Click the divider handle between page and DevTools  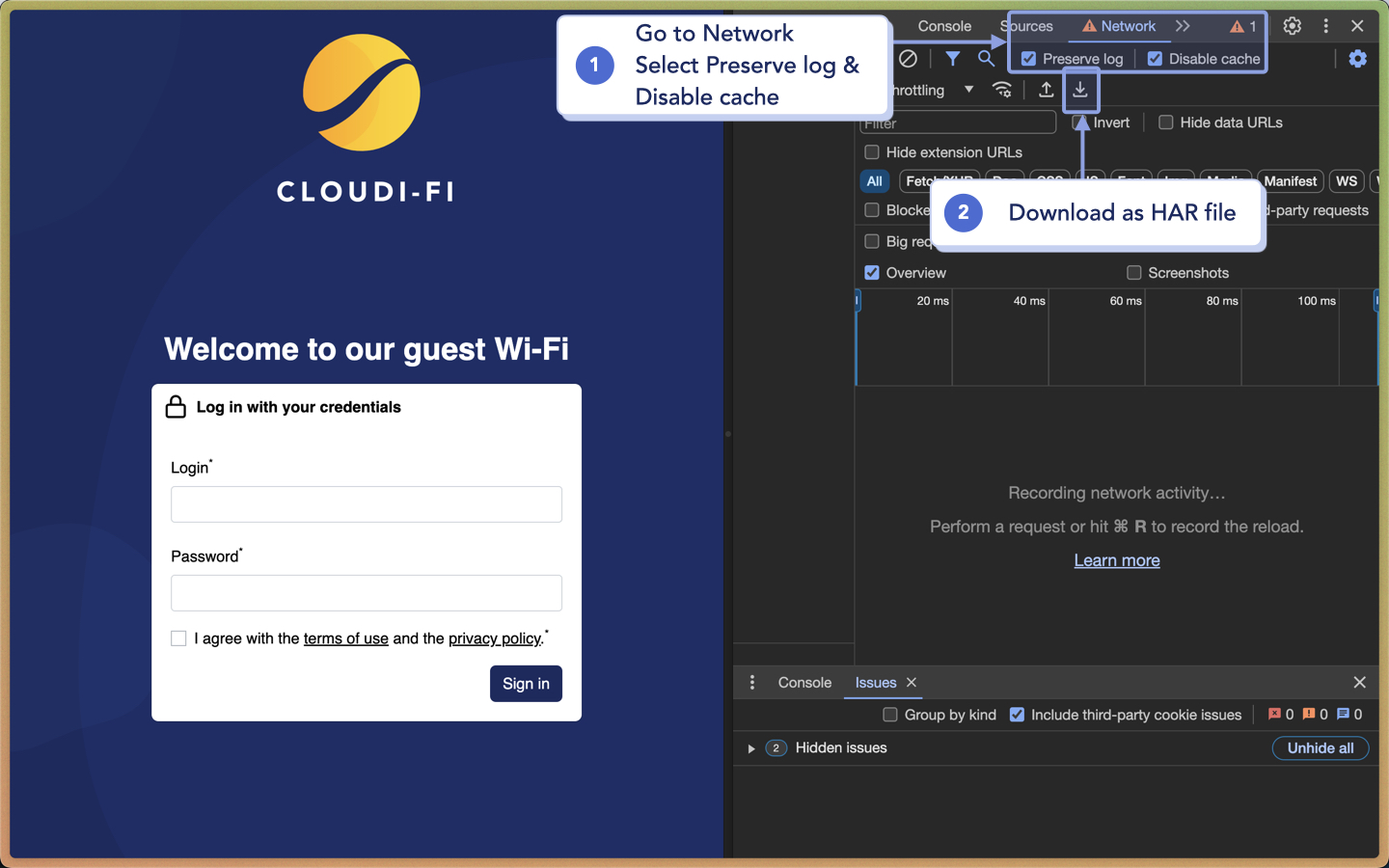728,434
